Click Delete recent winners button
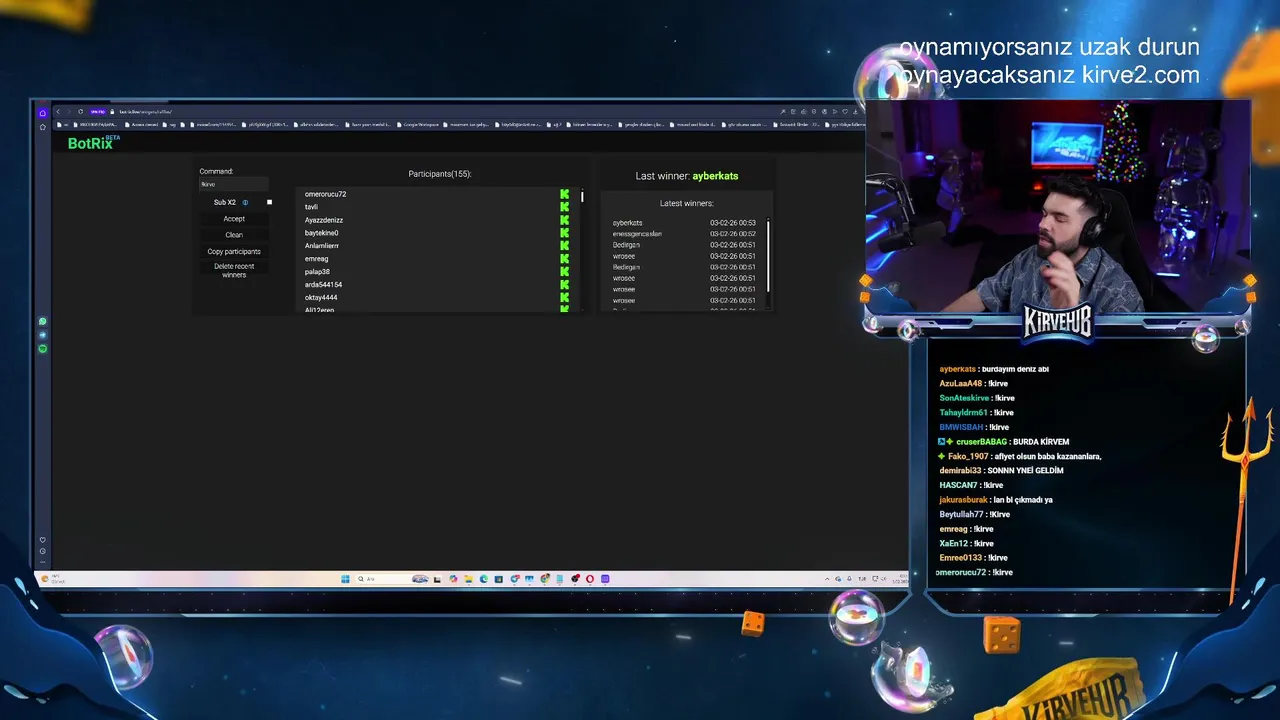1280x720 pixels. [234, 271]
